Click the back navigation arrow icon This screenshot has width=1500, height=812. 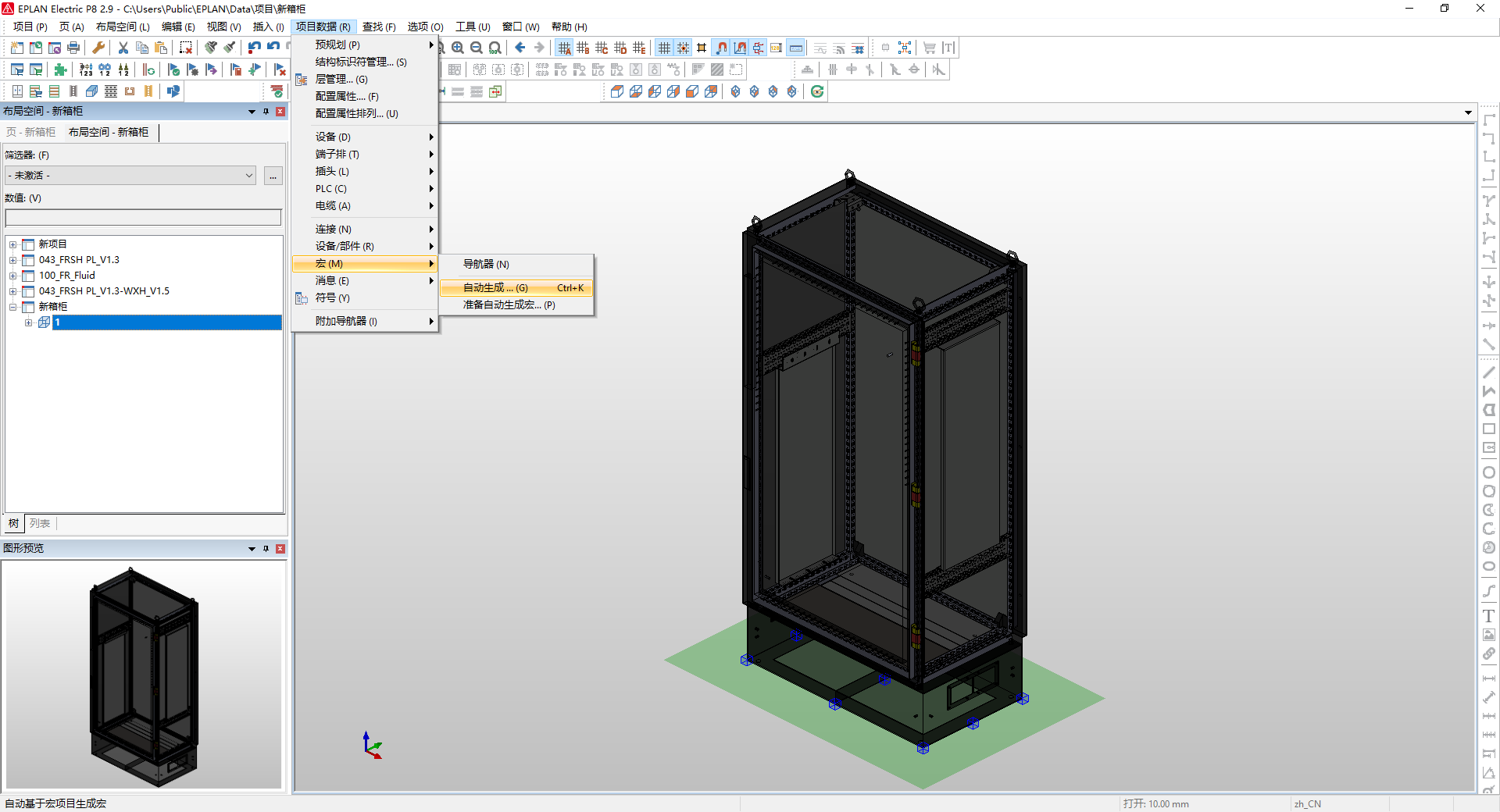click(520, 48)
